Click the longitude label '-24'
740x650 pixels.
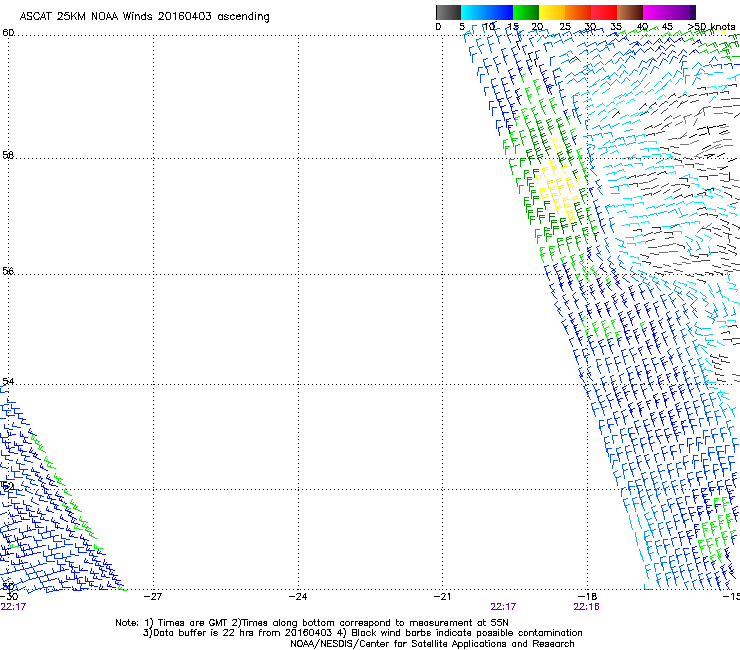(x=298, y=596)
